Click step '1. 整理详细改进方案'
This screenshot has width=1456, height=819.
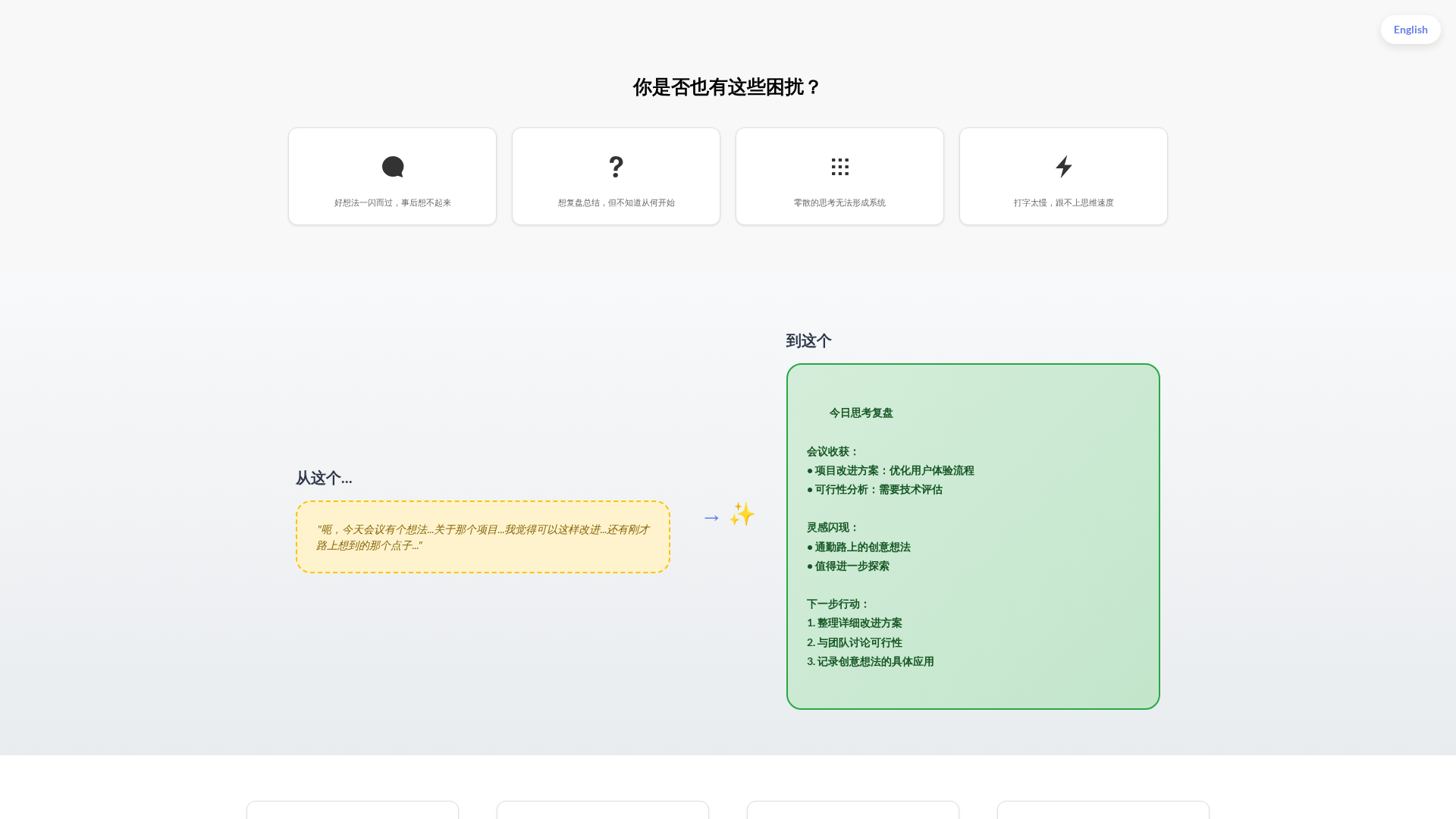pyautogui.click(x=854, y=623)
